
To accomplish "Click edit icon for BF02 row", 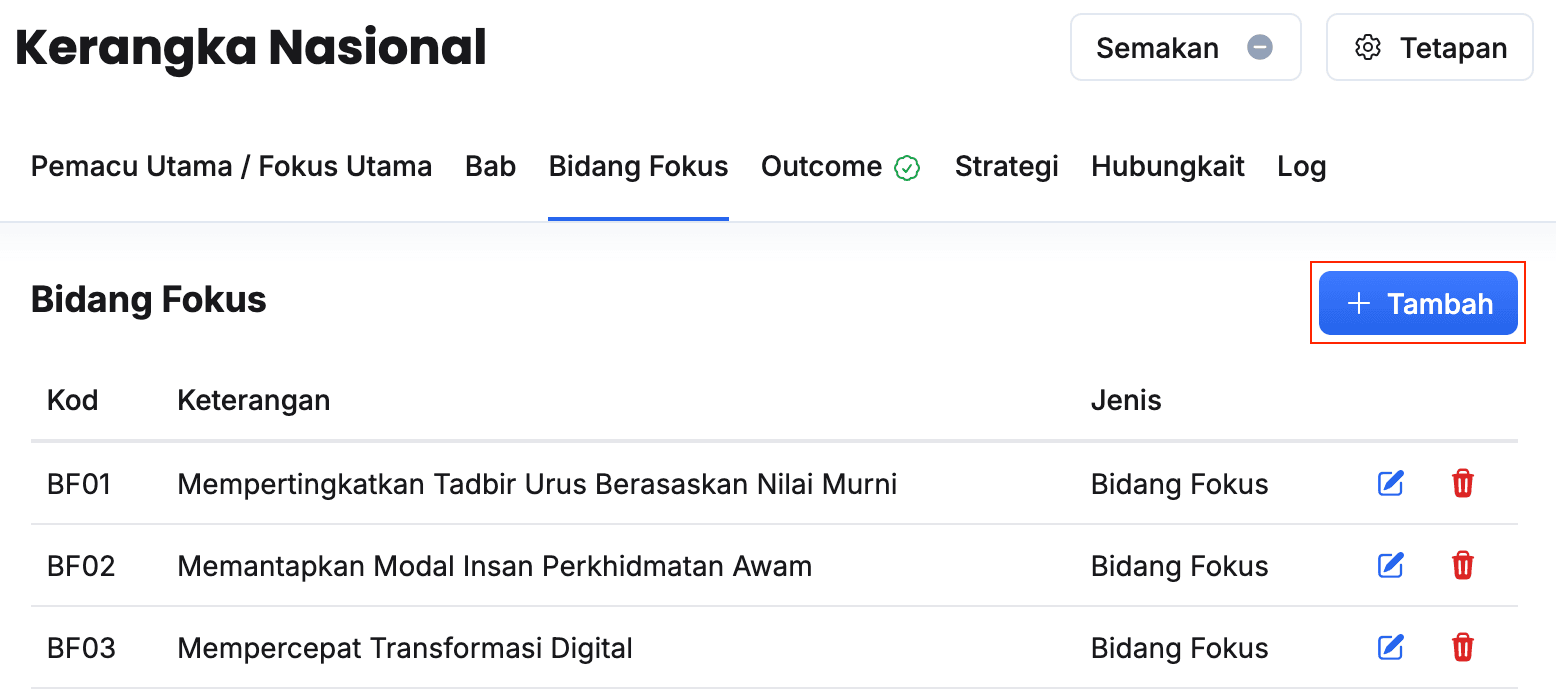I will [1391, 566].
